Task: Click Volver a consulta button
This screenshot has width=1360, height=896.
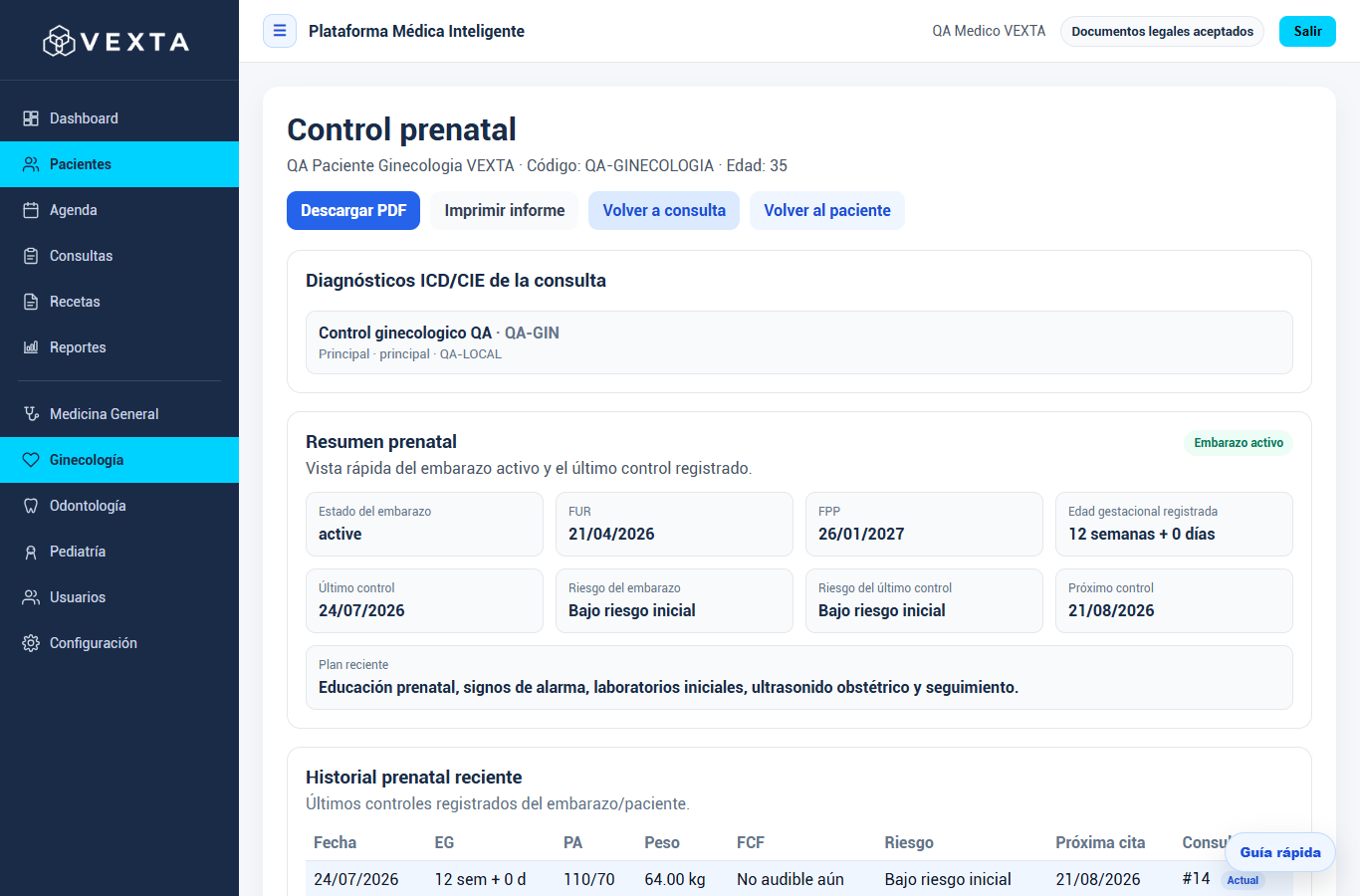Action: (664, 210)
